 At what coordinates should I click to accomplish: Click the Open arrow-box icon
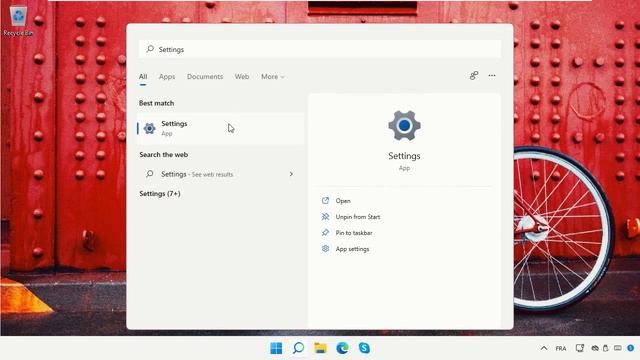tap(325, 200)
